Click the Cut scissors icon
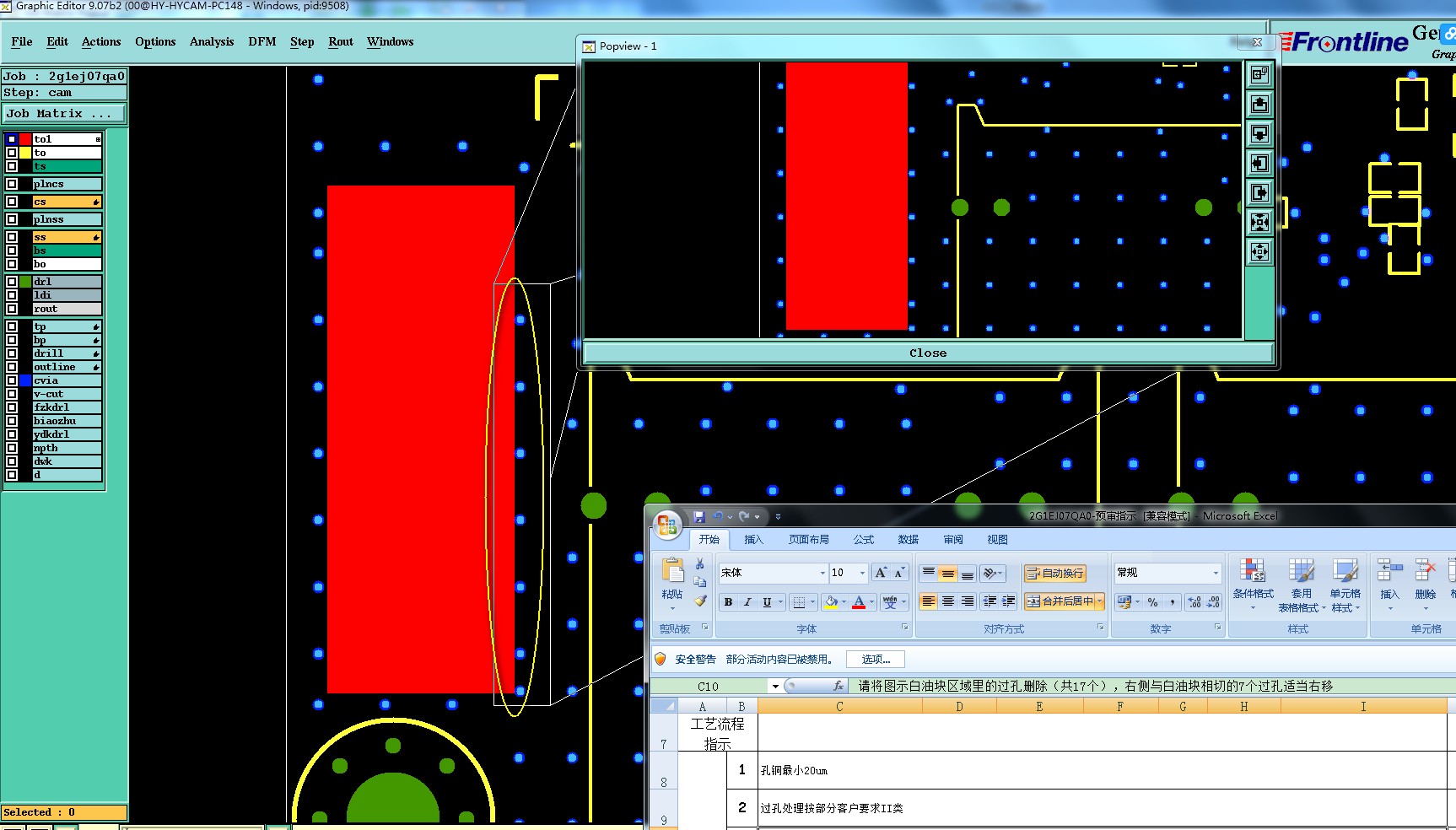Screen dimensions: 1456x830 [x=700, y=563]
